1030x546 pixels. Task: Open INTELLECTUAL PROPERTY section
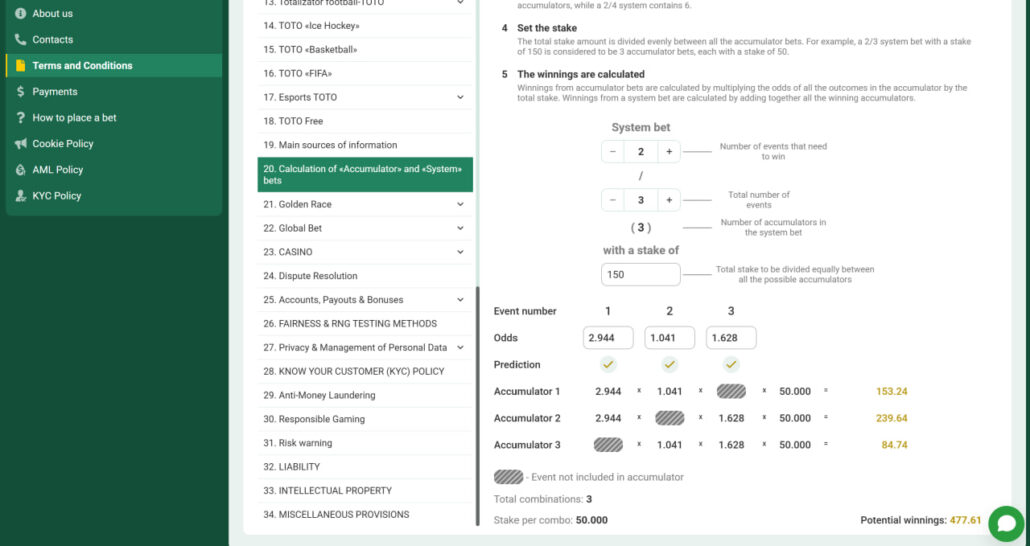[x=365, y=491]
